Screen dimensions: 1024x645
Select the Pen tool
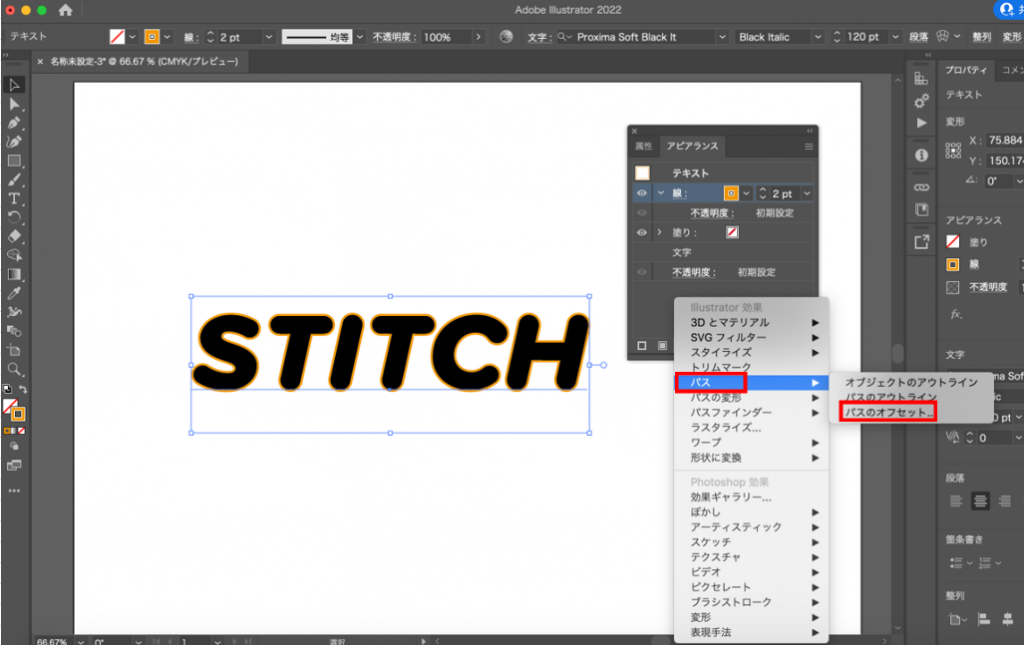pos(14,123)
